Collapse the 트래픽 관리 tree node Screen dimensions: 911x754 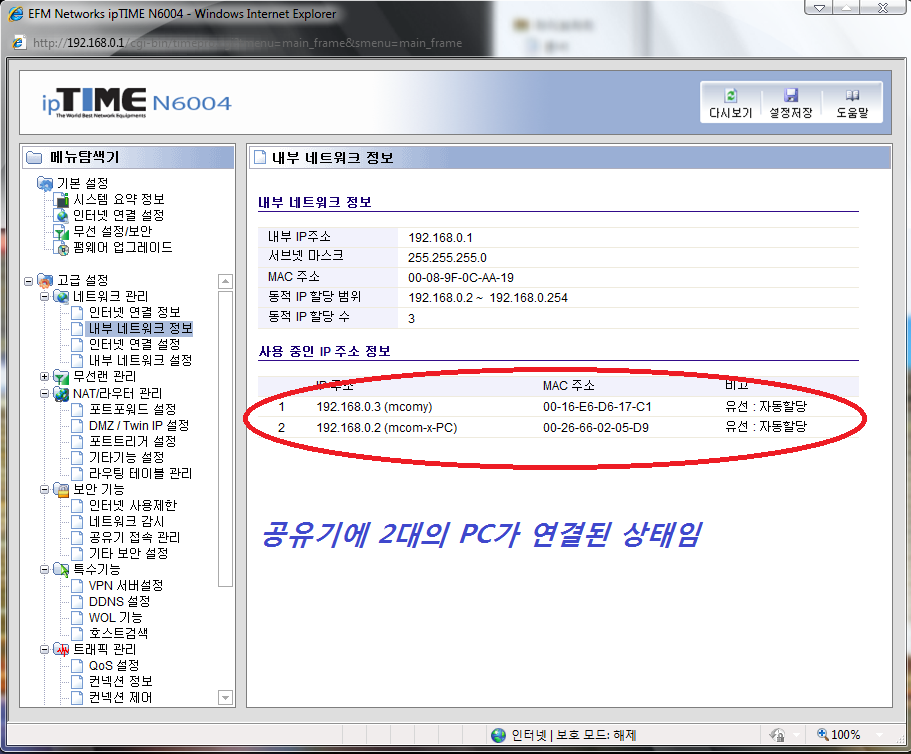pos(44,649)
